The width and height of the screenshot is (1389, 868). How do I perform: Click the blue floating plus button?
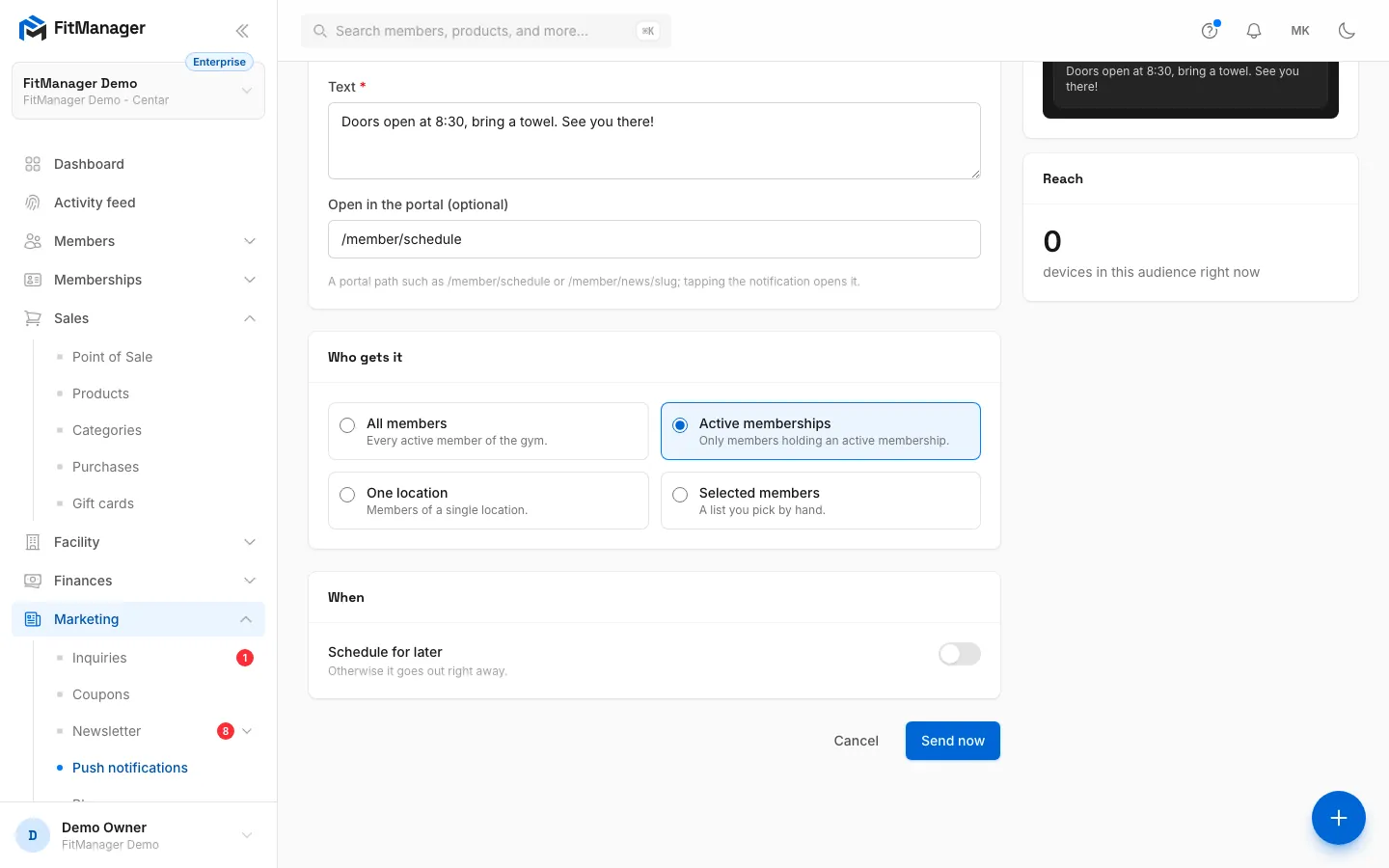point(1339,818)
